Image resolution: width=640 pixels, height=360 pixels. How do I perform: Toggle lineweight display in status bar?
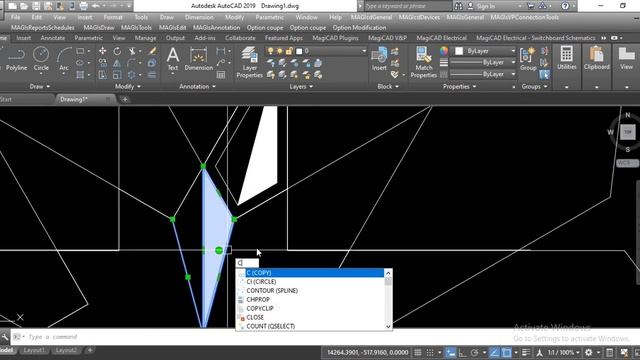pyautogui.click(x=526, y=353)
